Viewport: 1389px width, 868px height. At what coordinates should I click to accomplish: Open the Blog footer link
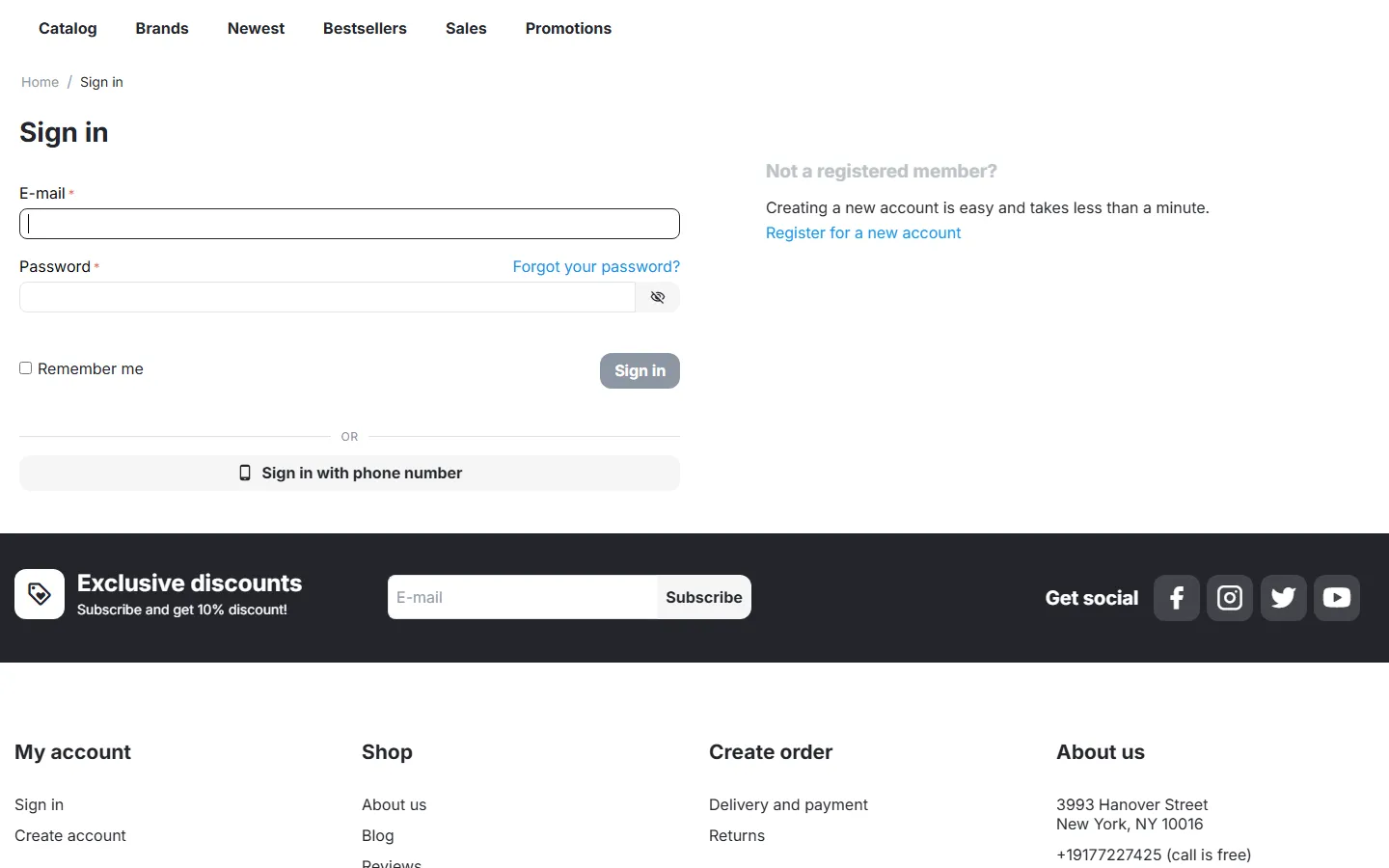[x=378, y=835]
